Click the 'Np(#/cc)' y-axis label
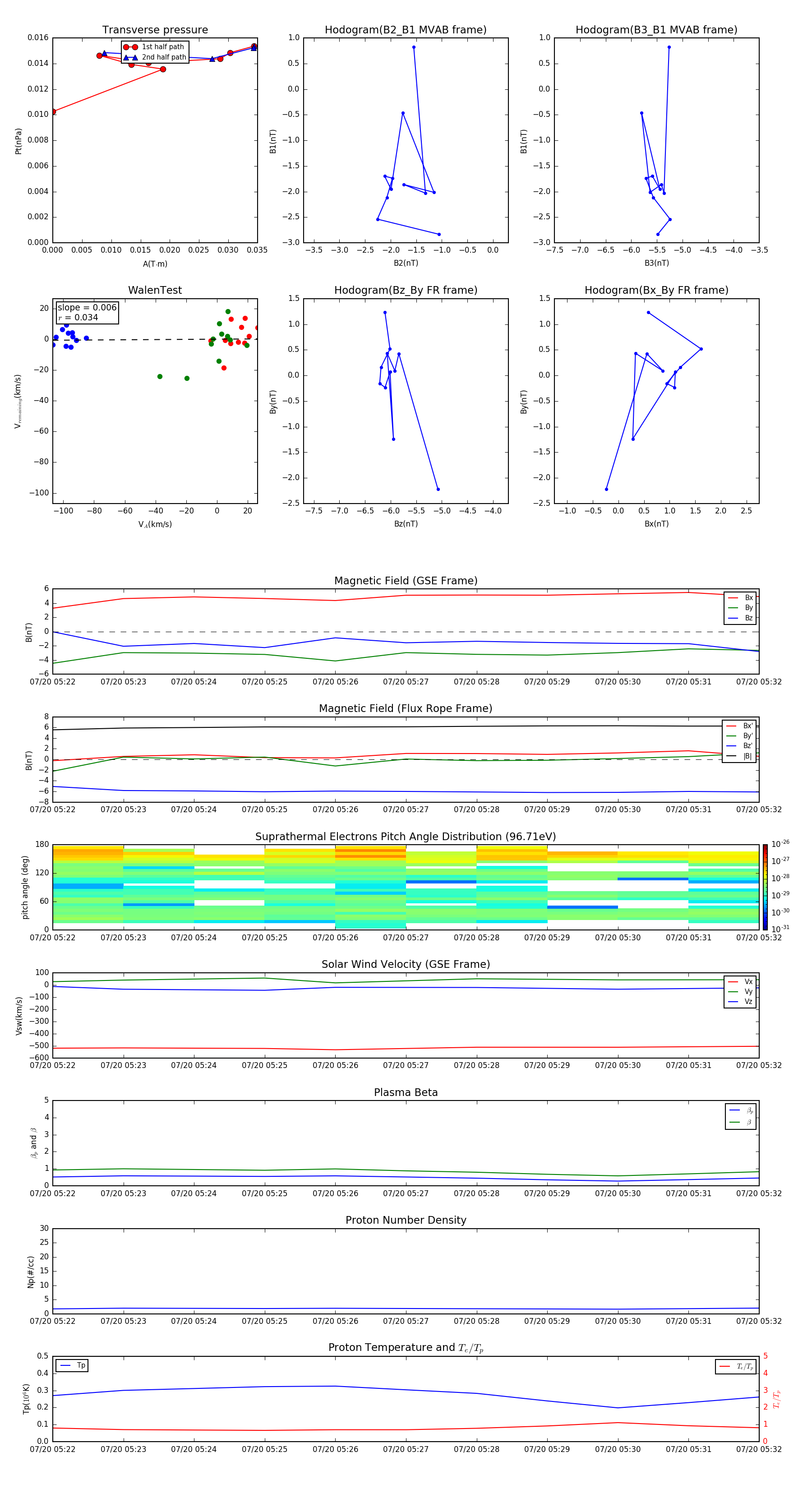This screenshot has height=1489, width=812. (x=31, y=1272)
